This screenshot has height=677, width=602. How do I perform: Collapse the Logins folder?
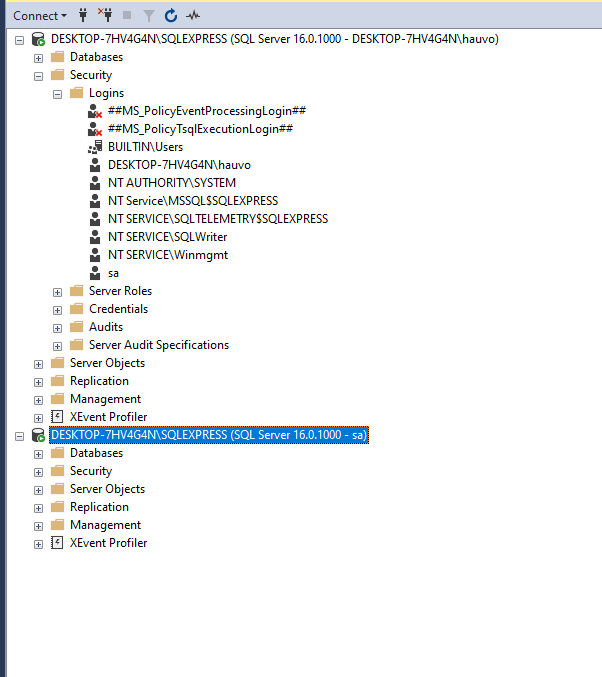58,93
